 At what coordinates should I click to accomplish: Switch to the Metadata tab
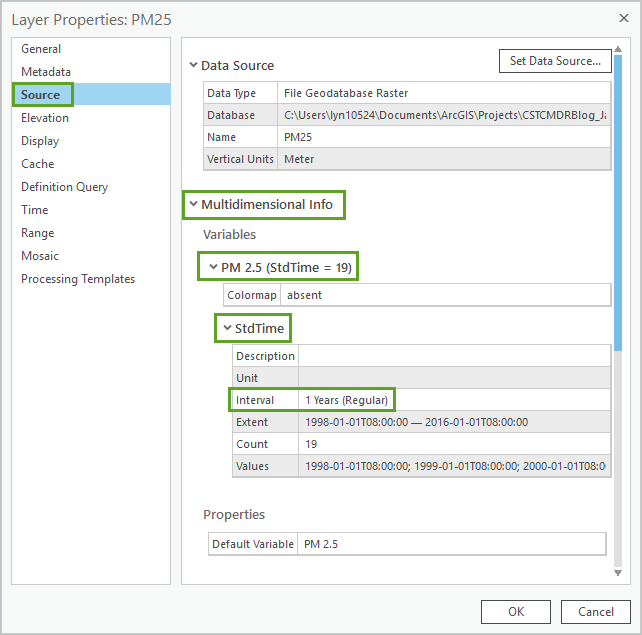[x=46, y=72]
